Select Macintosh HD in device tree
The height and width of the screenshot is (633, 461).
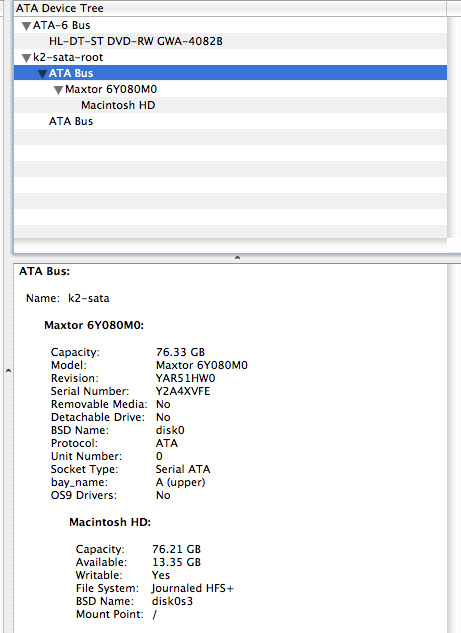230,105
